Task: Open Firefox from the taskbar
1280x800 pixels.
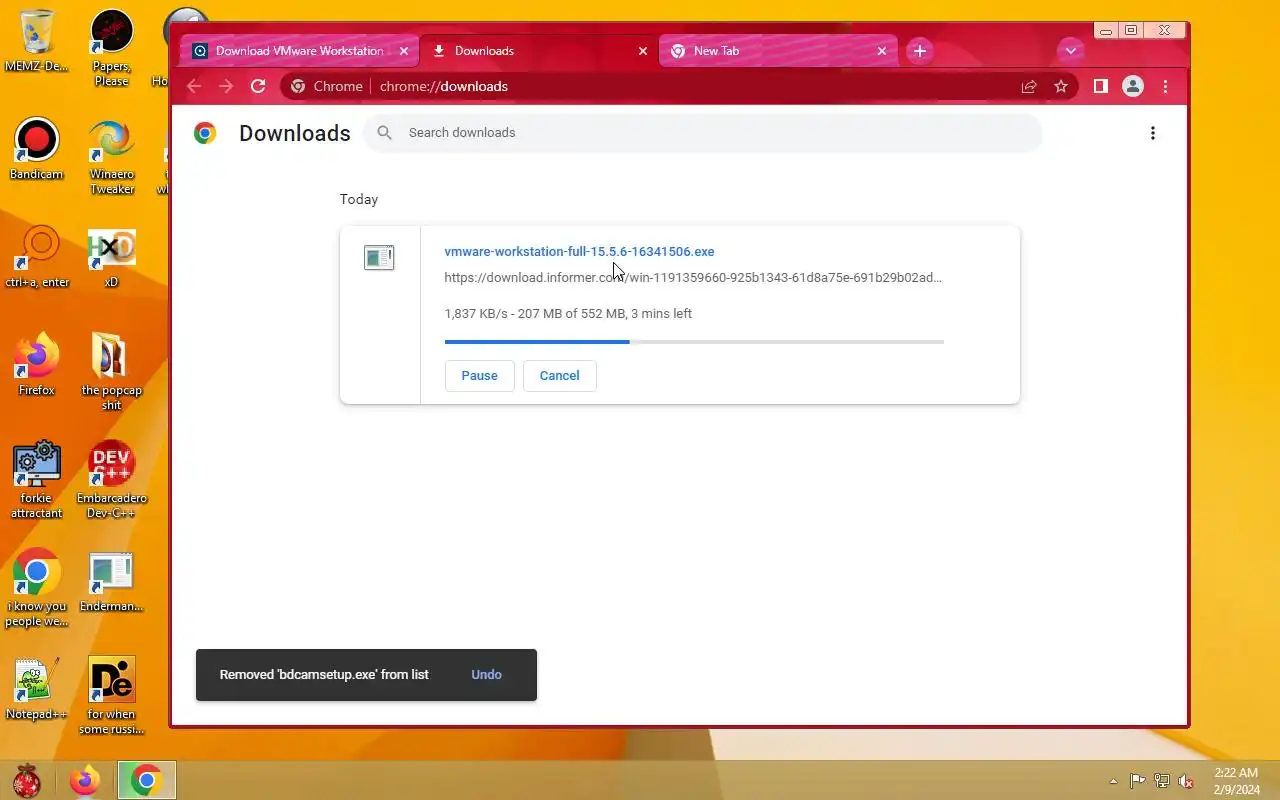Action: coord(85,781)
